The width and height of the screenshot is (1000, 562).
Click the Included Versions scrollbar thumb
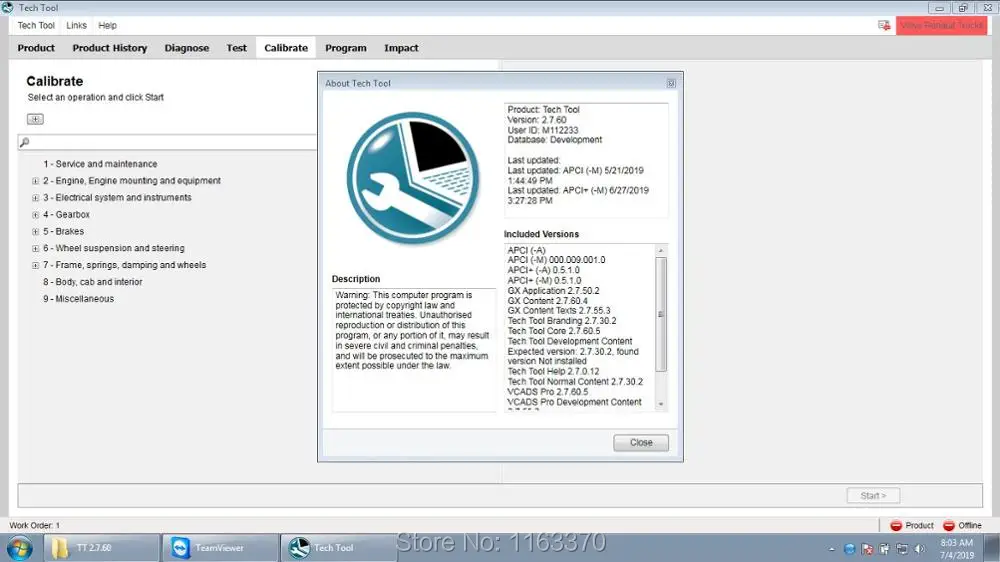coord(661,314)
